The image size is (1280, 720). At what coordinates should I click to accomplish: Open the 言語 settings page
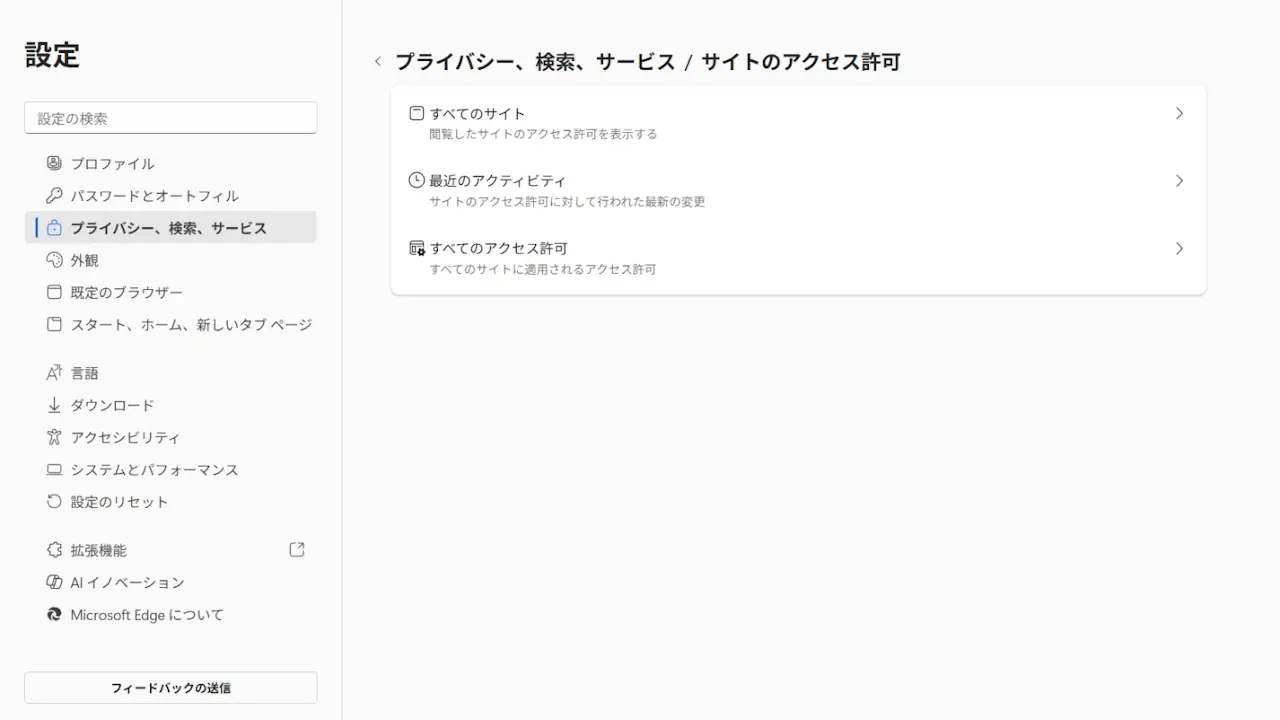click(x=84, y=373)
